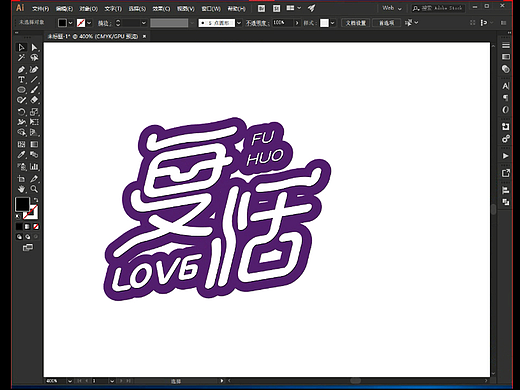Screen dimensions: 520x390
Task: Activate the Zoom tool
Action: coord(34,189)
